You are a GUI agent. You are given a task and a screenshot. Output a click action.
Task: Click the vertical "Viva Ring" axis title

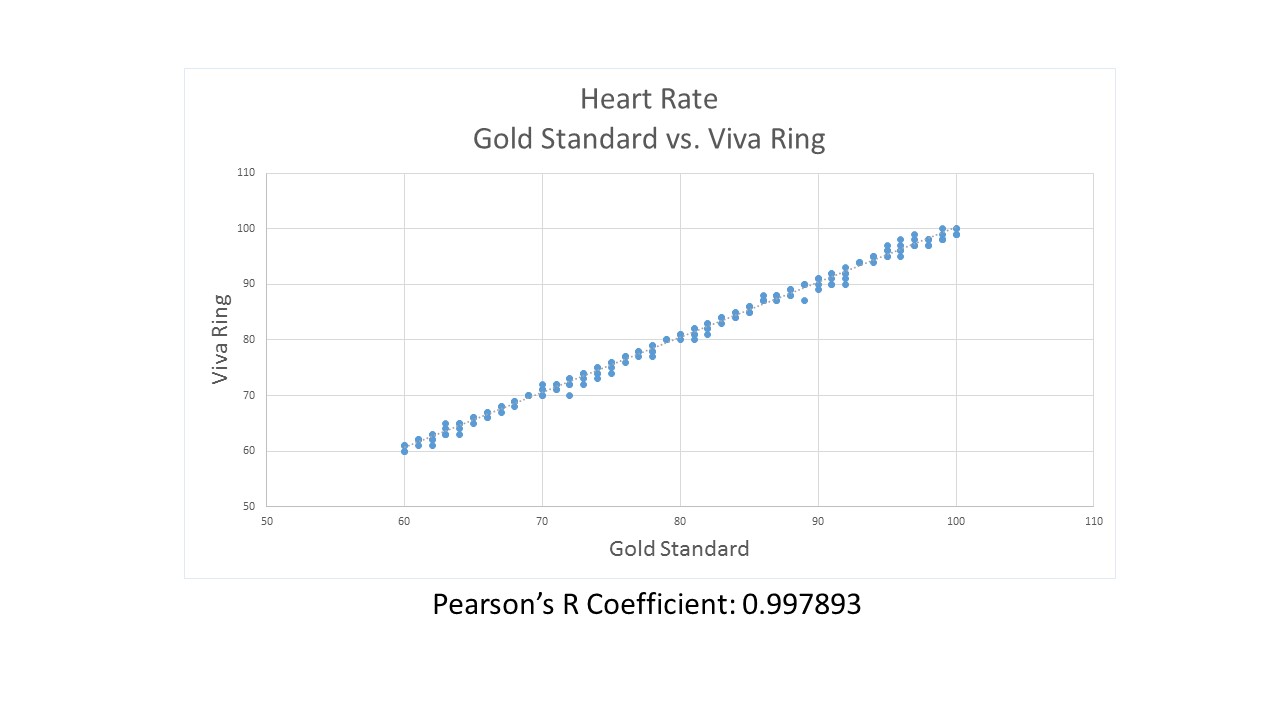click(x=221, y=339)
